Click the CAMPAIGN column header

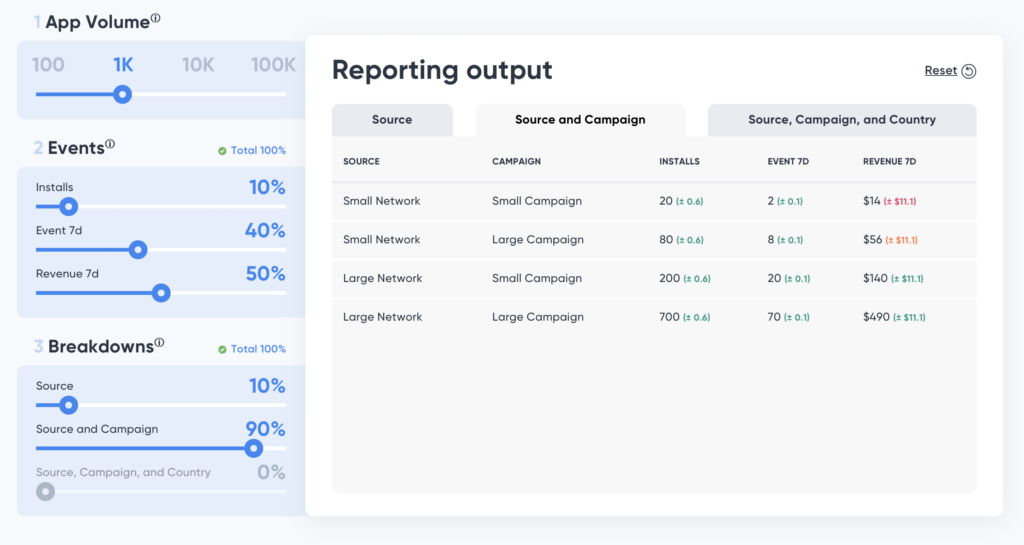tap(516, 161)
